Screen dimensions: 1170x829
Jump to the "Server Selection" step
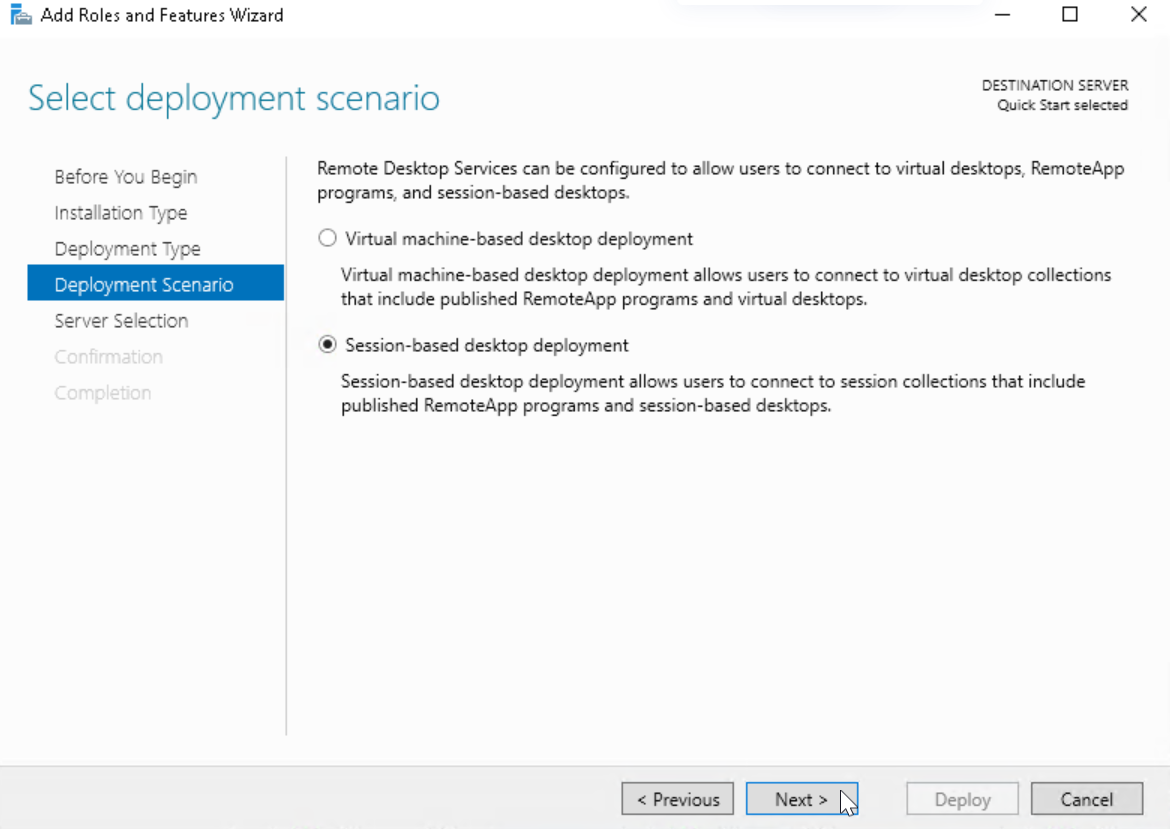point(120,320)
